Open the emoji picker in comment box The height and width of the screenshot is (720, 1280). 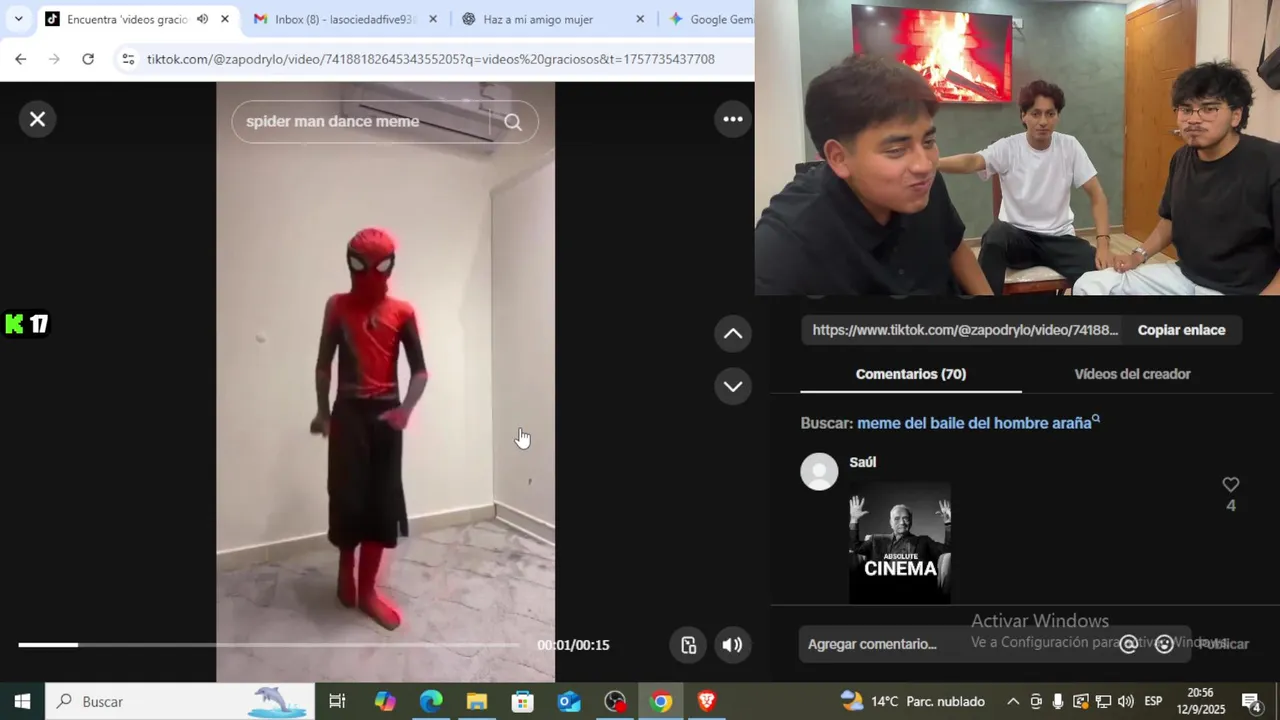1164,644
